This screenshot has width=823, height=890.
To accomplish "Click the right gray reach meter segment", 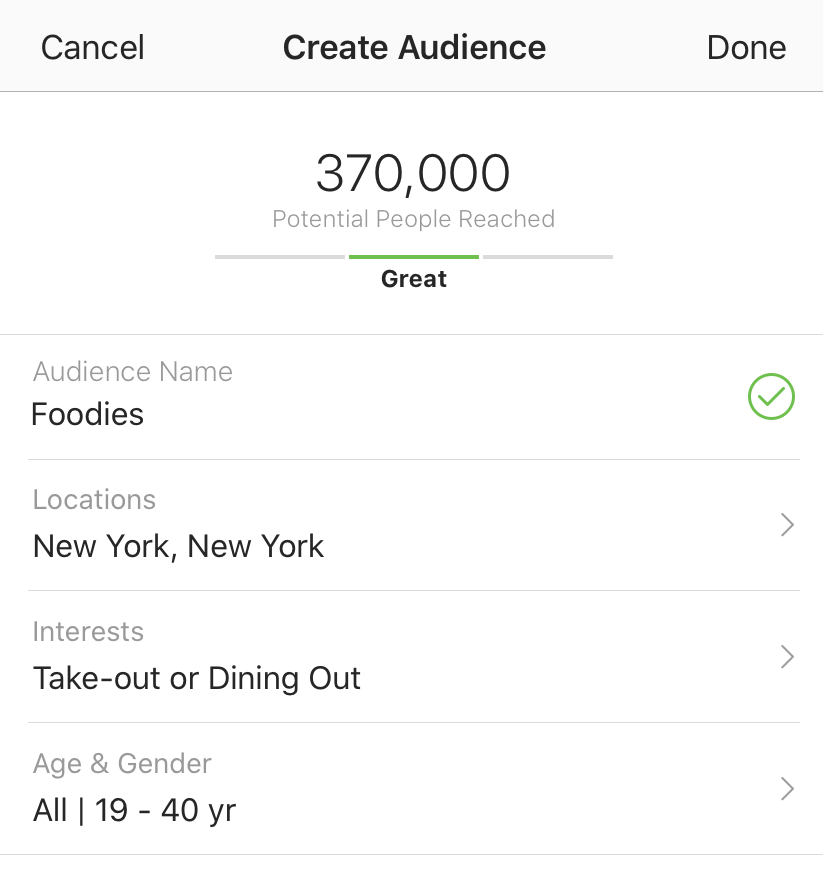I will point(548,257).
